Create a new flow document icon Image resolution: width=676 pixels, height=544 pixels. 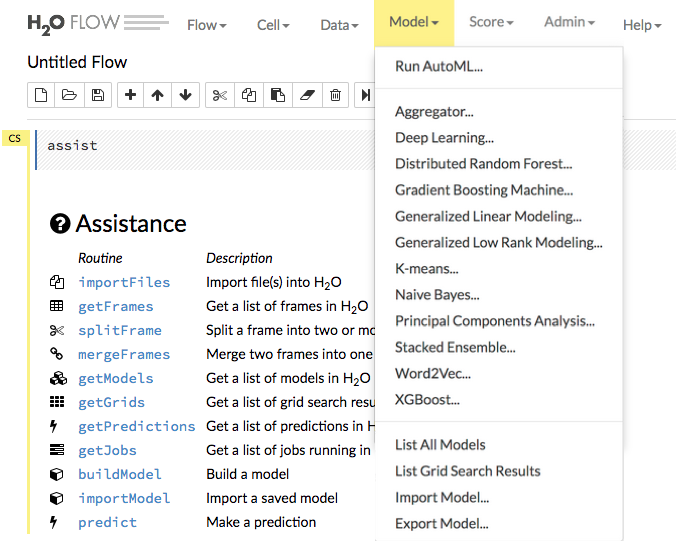click(41, 95)
